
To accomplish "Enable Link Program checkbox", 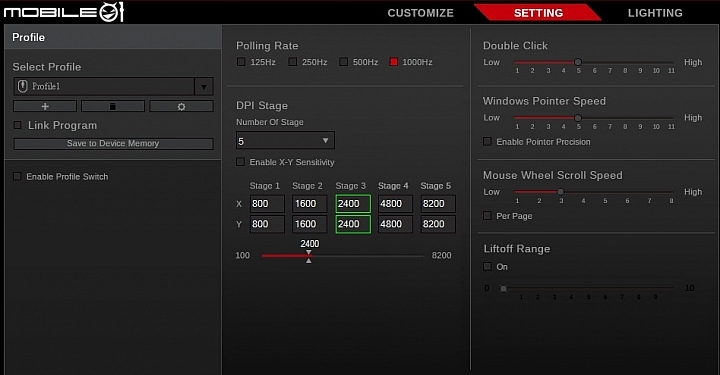I will click(17, 125).
